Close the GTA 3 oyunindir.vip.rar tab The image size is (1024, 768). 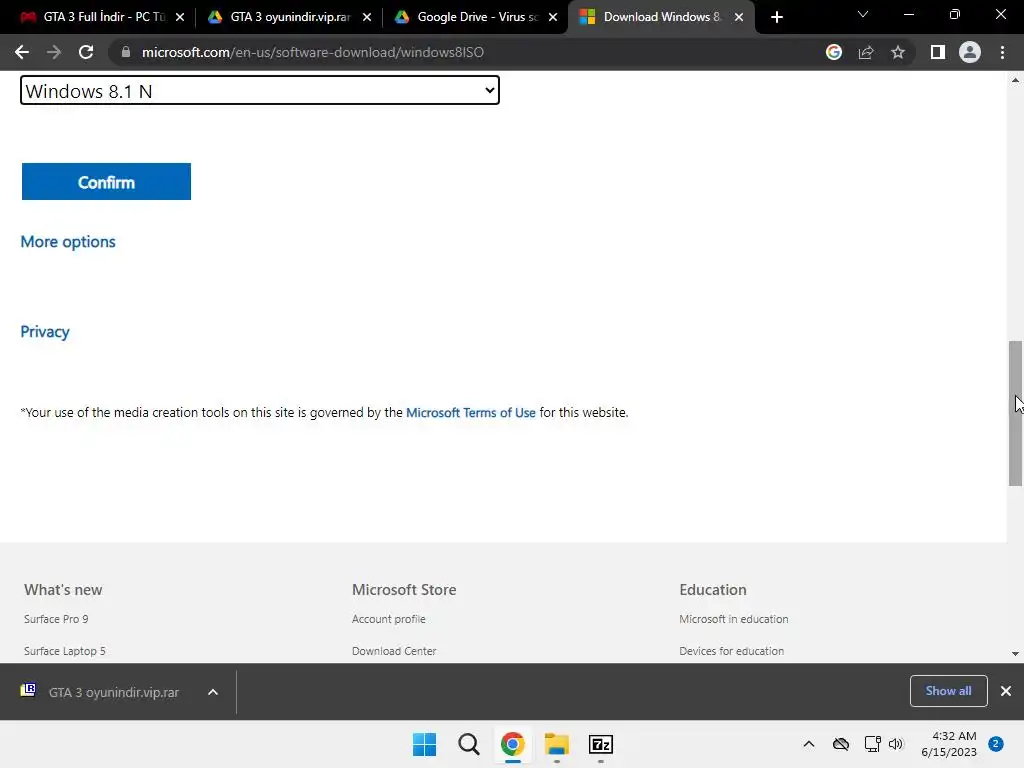coord(366,18)
